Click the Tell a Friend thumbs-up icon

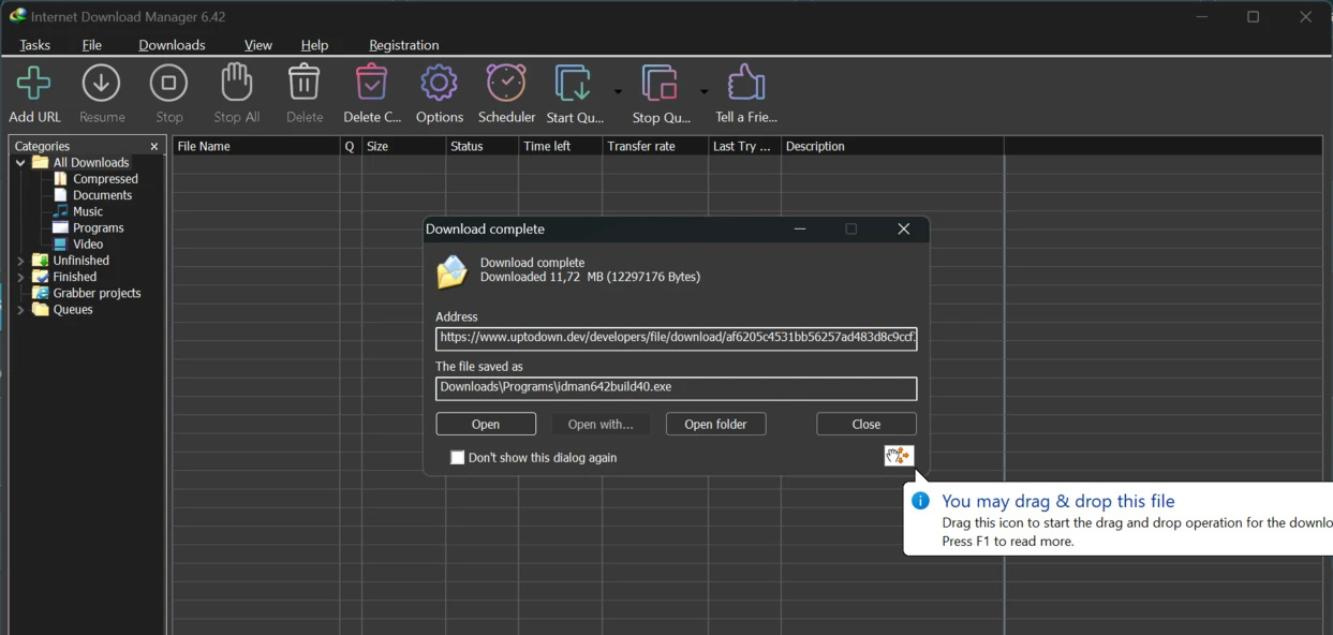click(x=746, y=84)
